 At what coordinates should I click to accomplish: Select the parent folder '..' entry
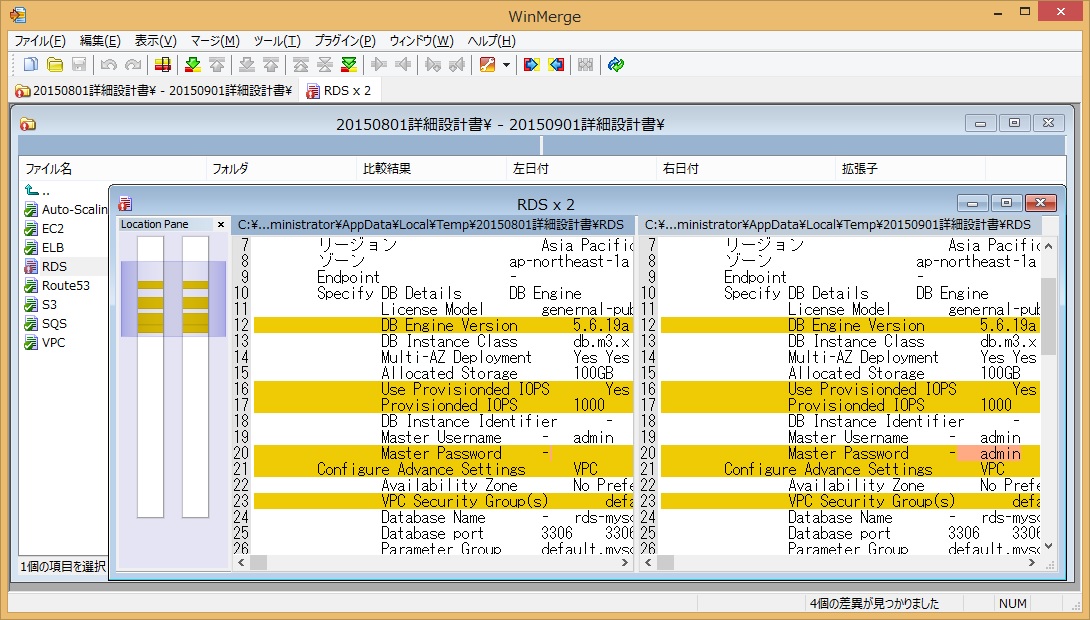pos(38,190)
